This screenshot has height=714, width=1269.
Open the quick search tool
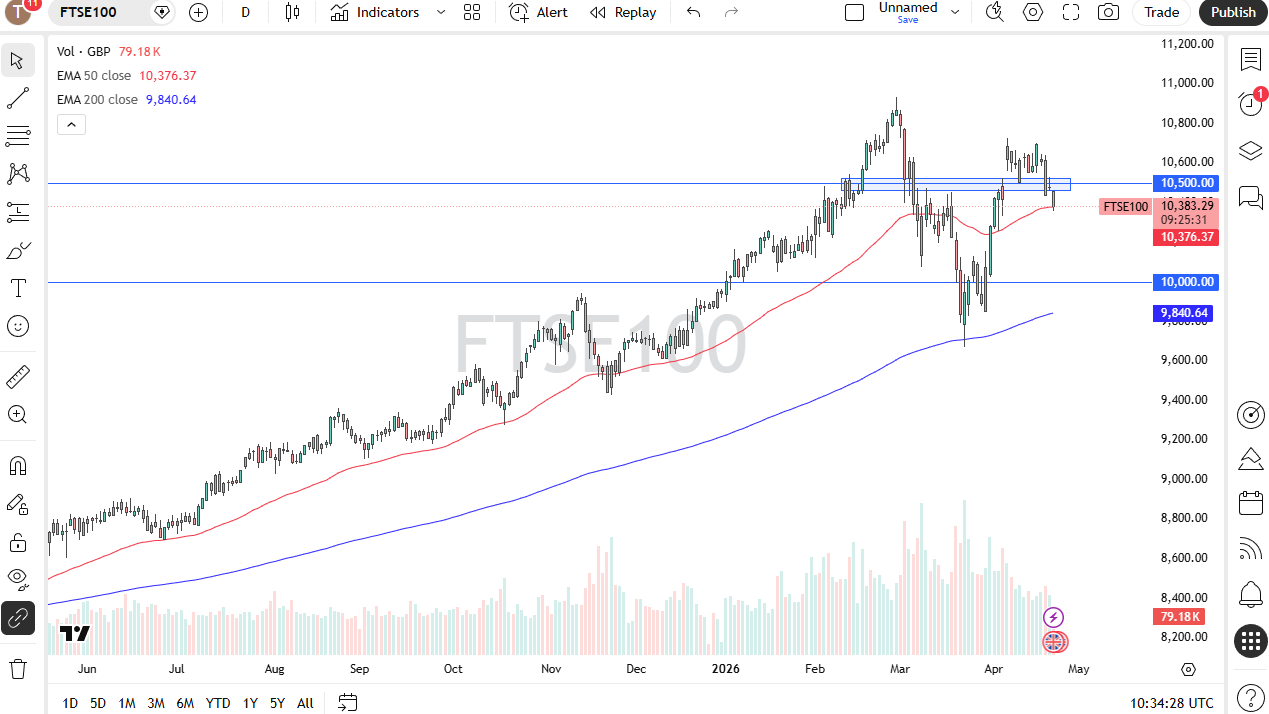(x=994, y=12)
